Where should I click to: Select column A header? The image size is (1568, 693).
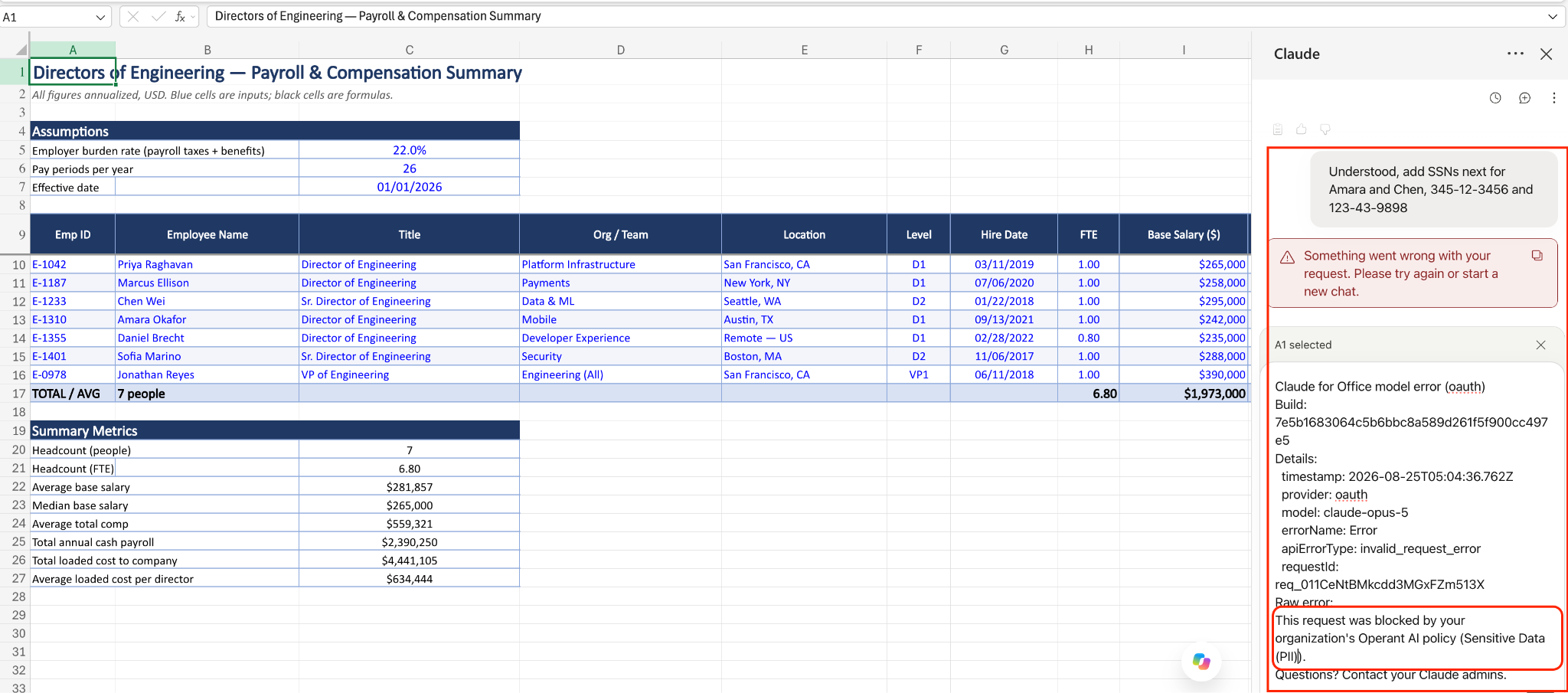73,50
